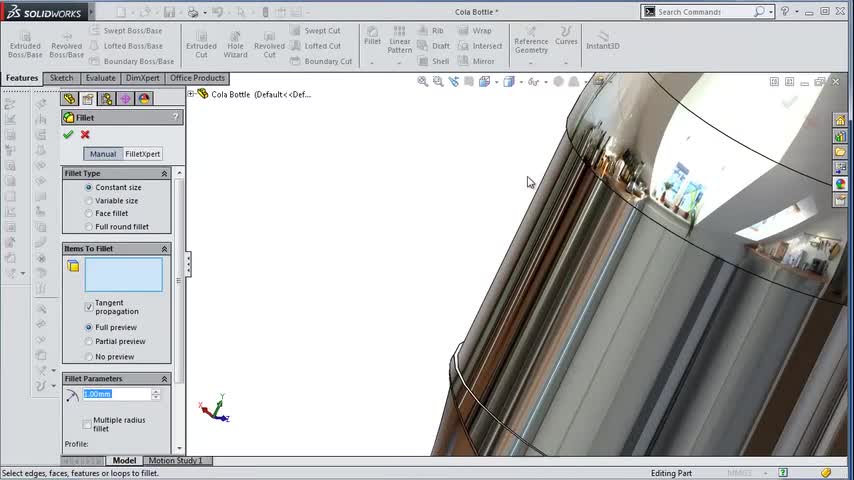Click the Items To Fillet selection box

pyautogui.click(x=124, y=275)
